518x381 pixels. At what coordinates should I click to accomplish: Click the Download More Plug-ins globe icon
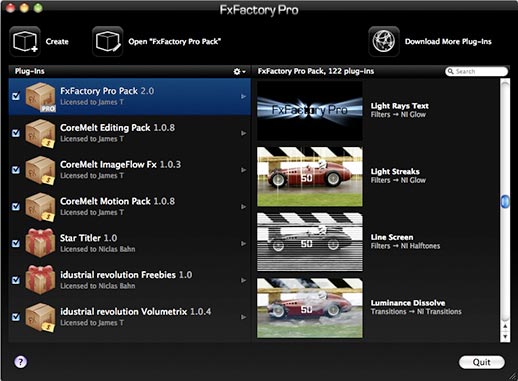tap(384, 42)
